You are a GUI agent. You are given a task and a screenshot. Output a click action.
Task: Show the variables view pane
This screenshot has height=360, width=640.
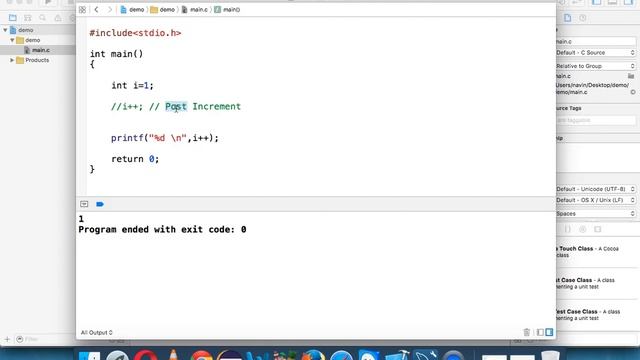click(540, 332)
